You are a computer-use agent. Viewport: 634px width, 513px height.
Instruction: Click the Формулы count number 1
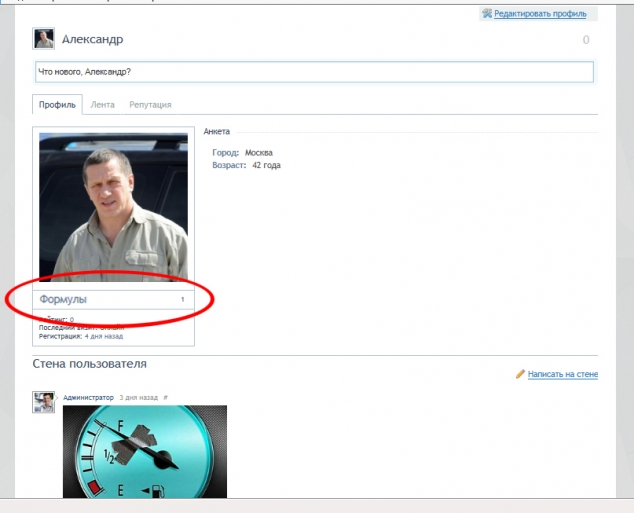(182, 300)
